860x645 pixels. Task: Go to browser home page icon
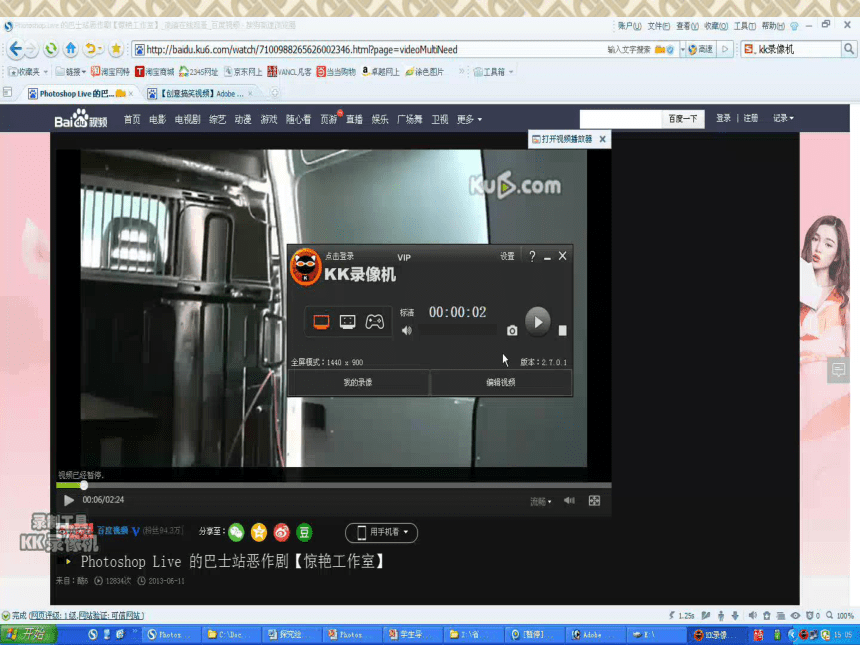pyautogui.click(x=71, y=49)
